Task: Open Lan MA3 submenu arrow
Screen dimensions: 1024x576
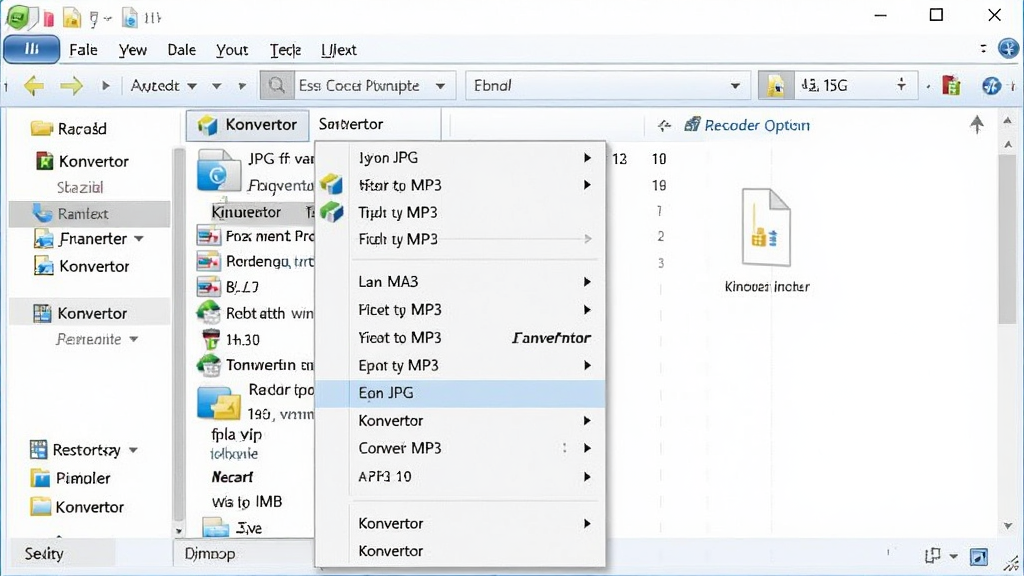Action: point(587,281)
